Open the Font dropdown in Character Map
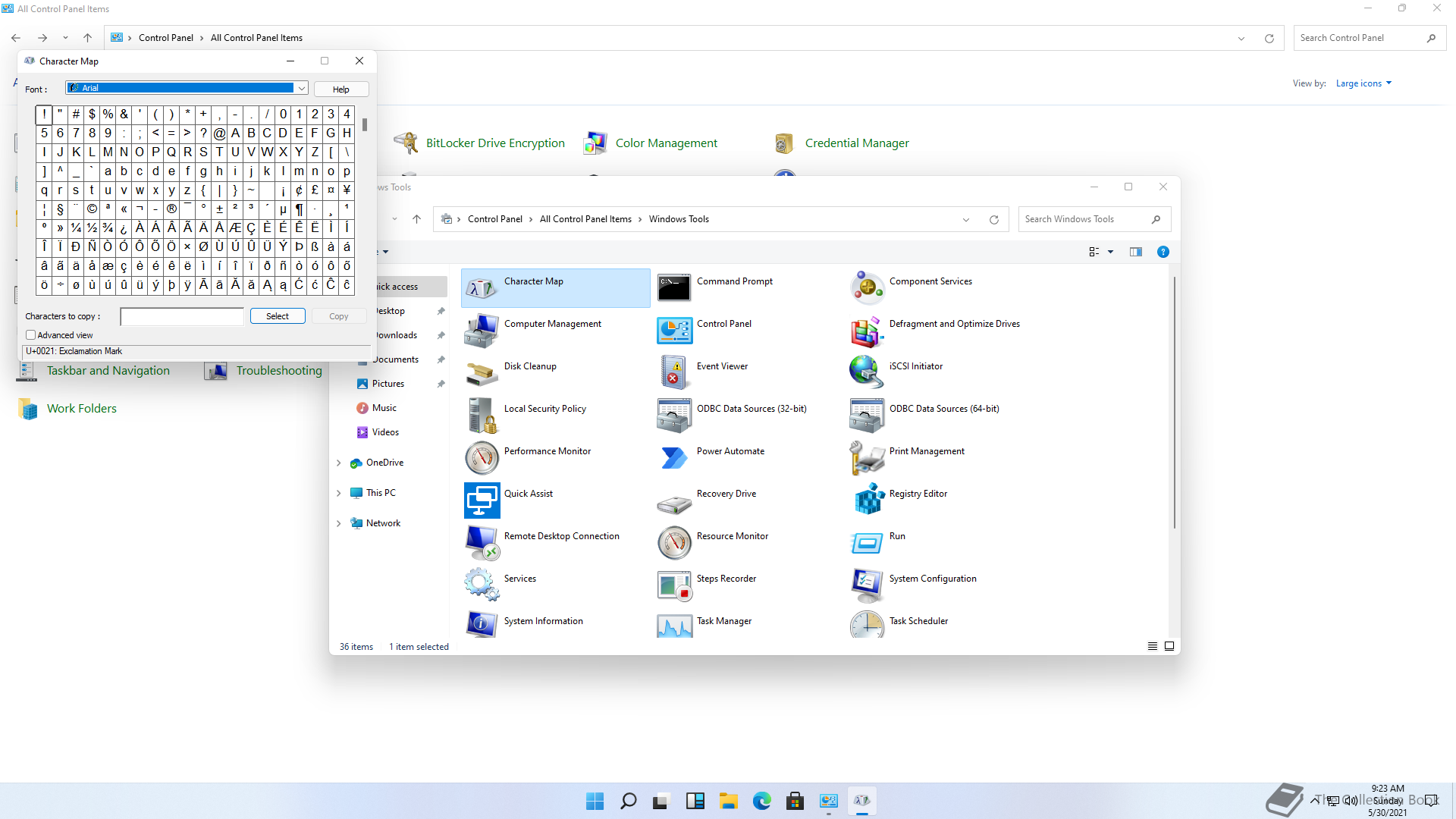The width and height of the screenshot is (1456, 819). coord(301,89)
